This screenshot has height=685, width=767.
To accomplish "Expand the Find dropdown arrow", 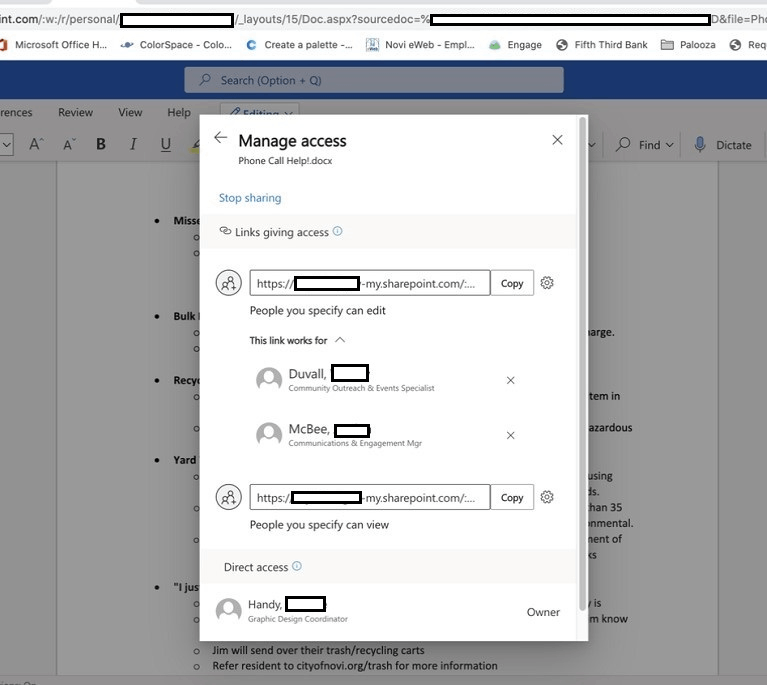I will click(x=670, y=145).
